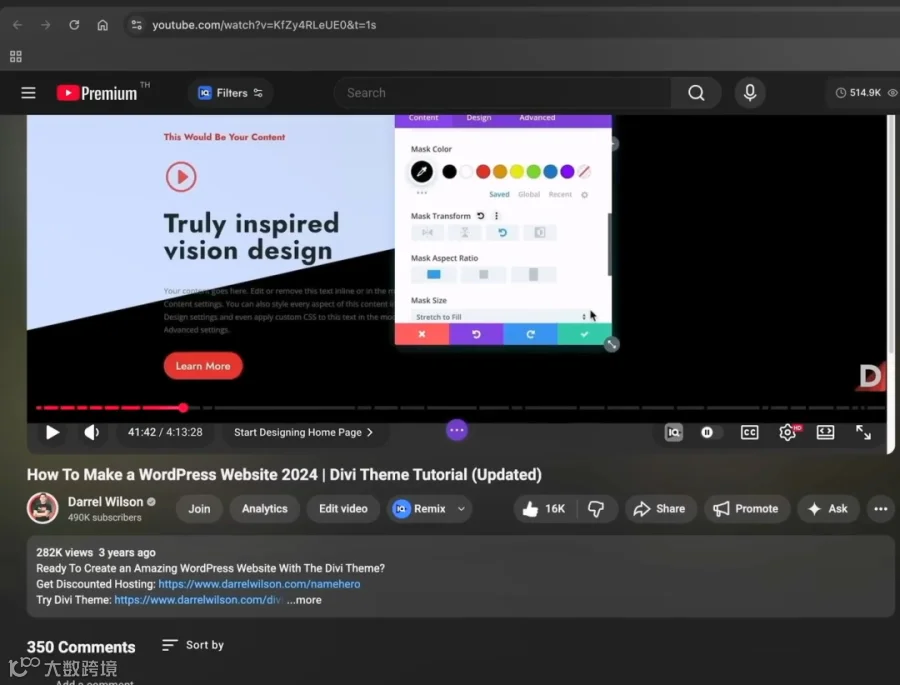
Task: Click the rotate mask transform button
Action: tap(502, 233)
